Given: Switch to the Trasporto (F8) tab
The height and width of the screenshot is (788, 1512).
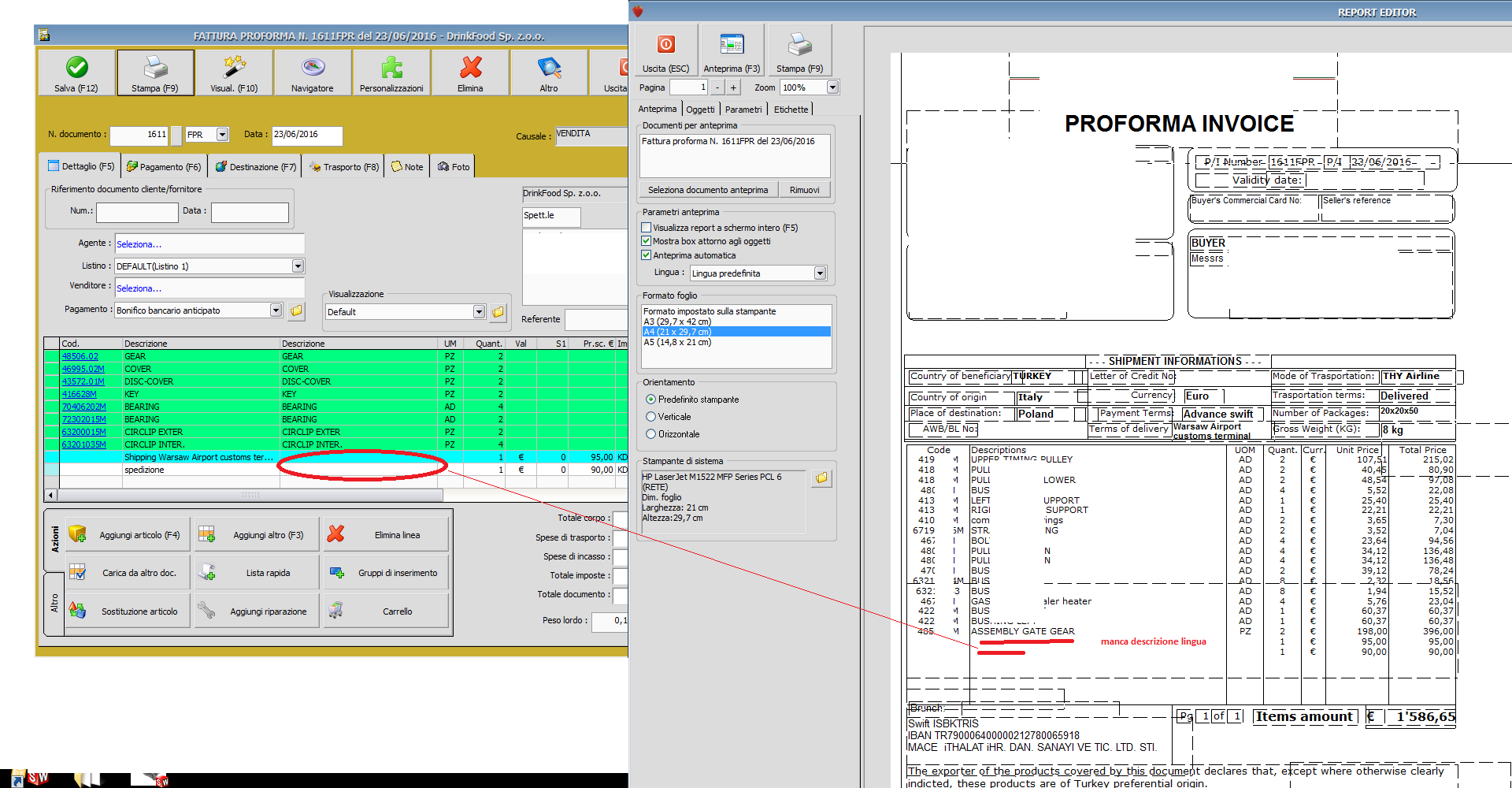Looking at the screenshot, I should pos(343,167).
